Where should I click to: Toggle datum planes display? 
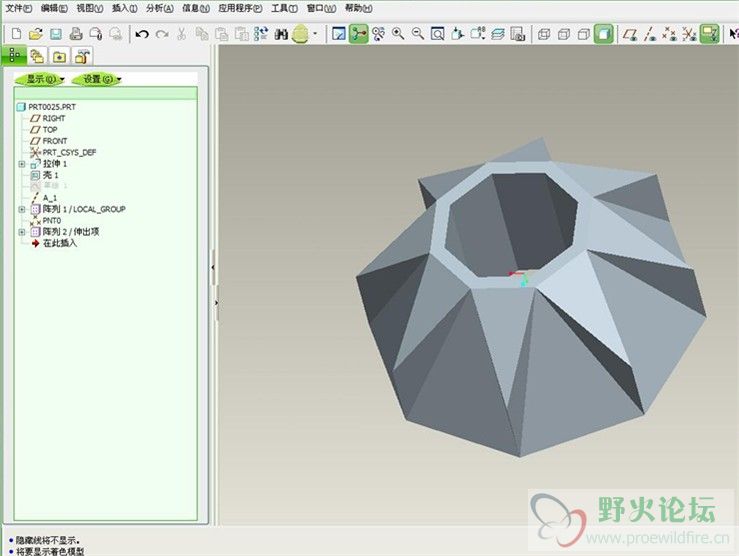[630, 34]
